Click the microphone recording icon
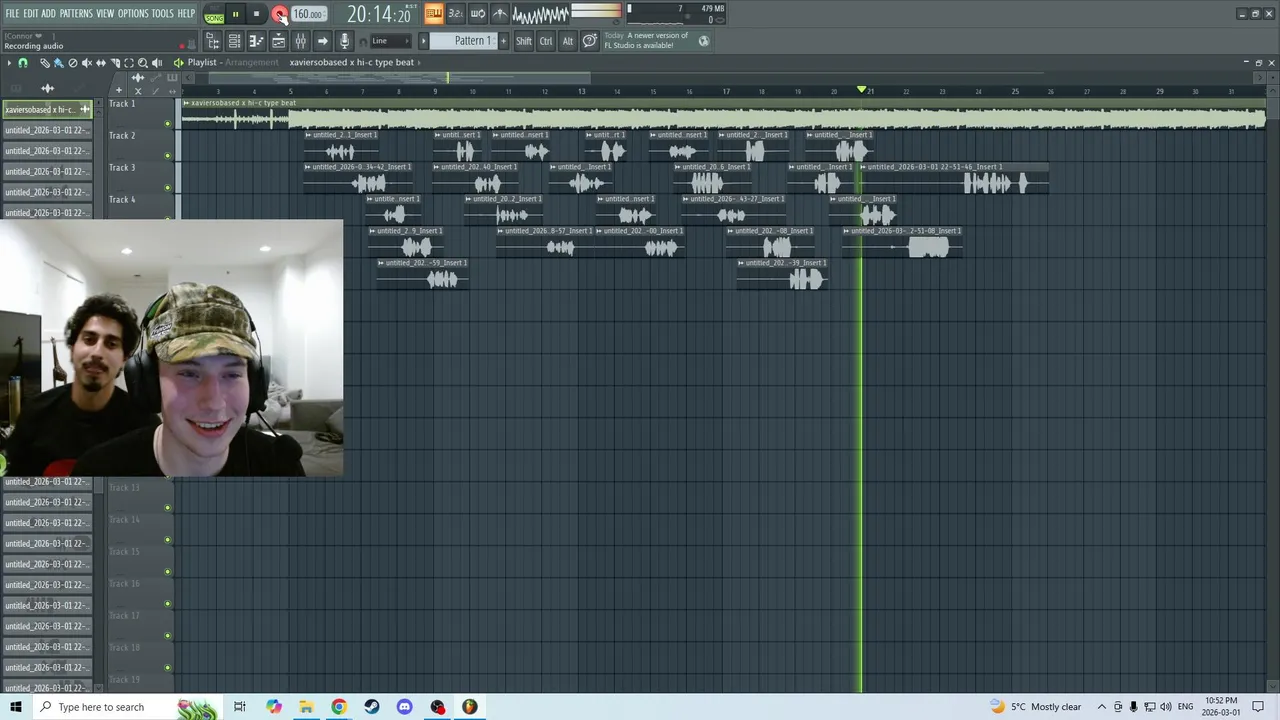 point(344,41)
